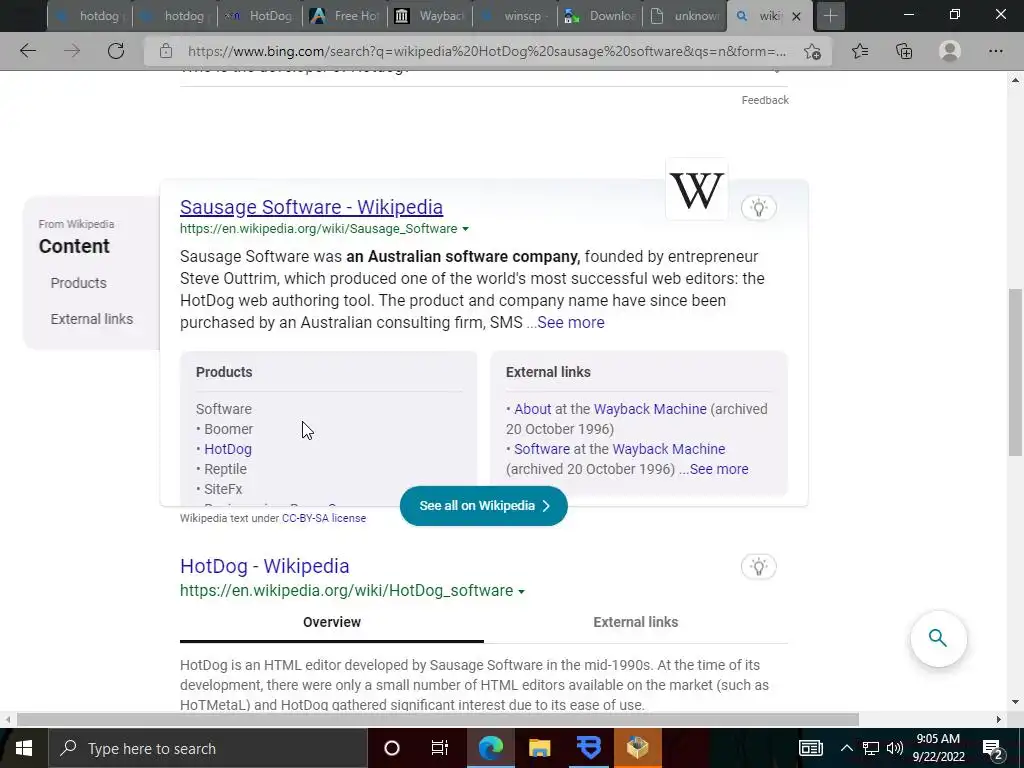Switch to the HotDog tab

coord(260,16)
